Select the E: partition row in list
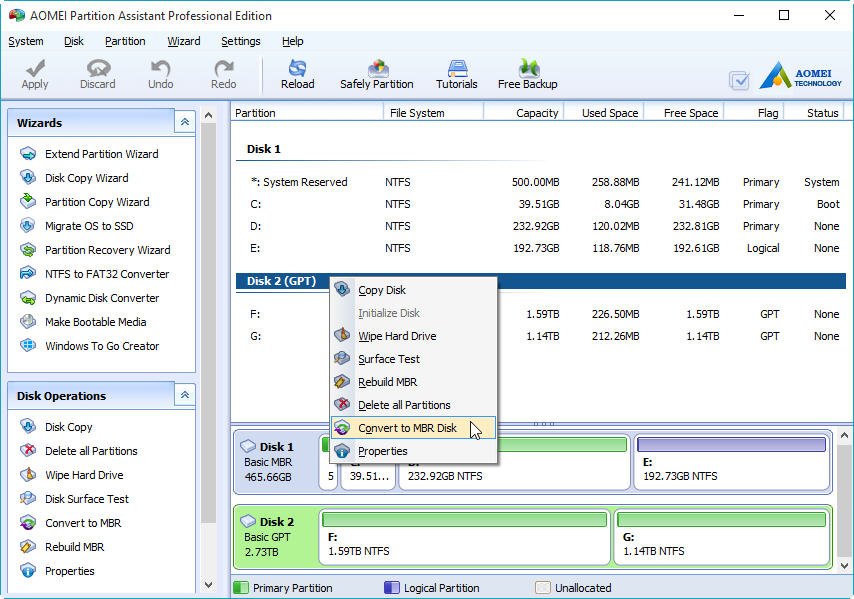The width and height of the screenshot is (854, 599). pos(541,248)
